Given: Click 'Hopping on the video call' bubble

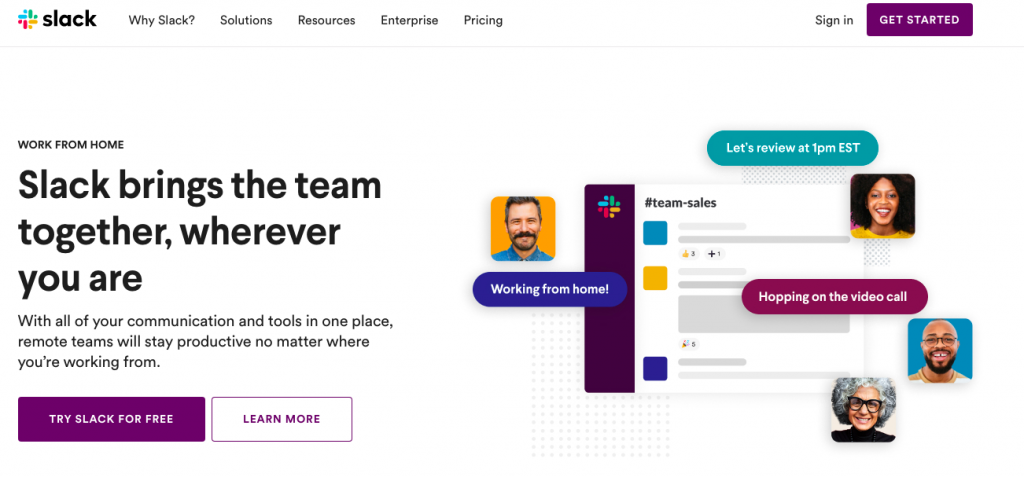Looking at the screenshot, I should [x=834, y=297].
